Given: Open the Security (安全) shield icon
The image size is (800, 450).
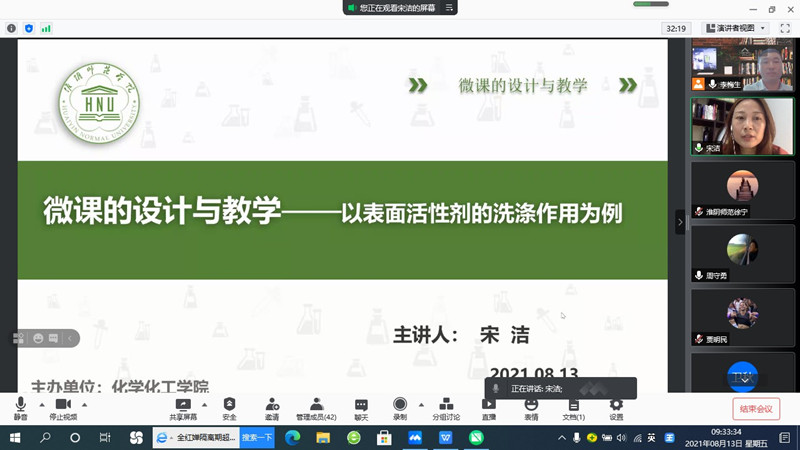Looking at the screenshot, I should point(229,406).
